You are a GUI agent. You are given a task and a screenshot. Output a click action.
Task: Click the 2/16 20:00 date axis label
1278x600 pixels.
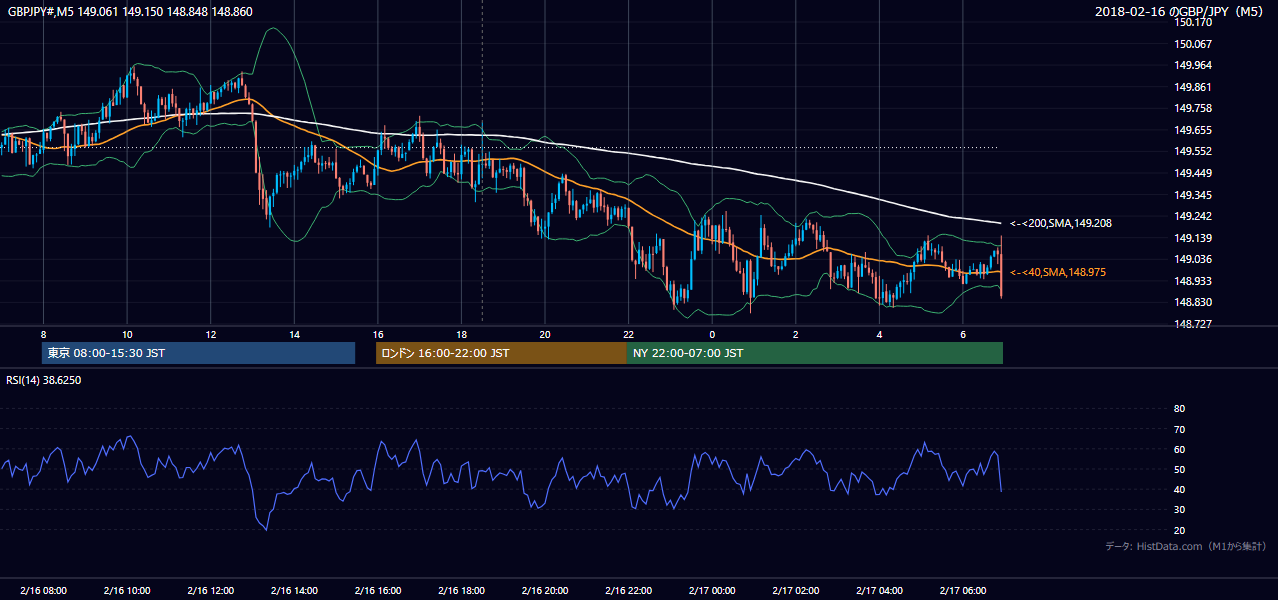tap(544, 590)
